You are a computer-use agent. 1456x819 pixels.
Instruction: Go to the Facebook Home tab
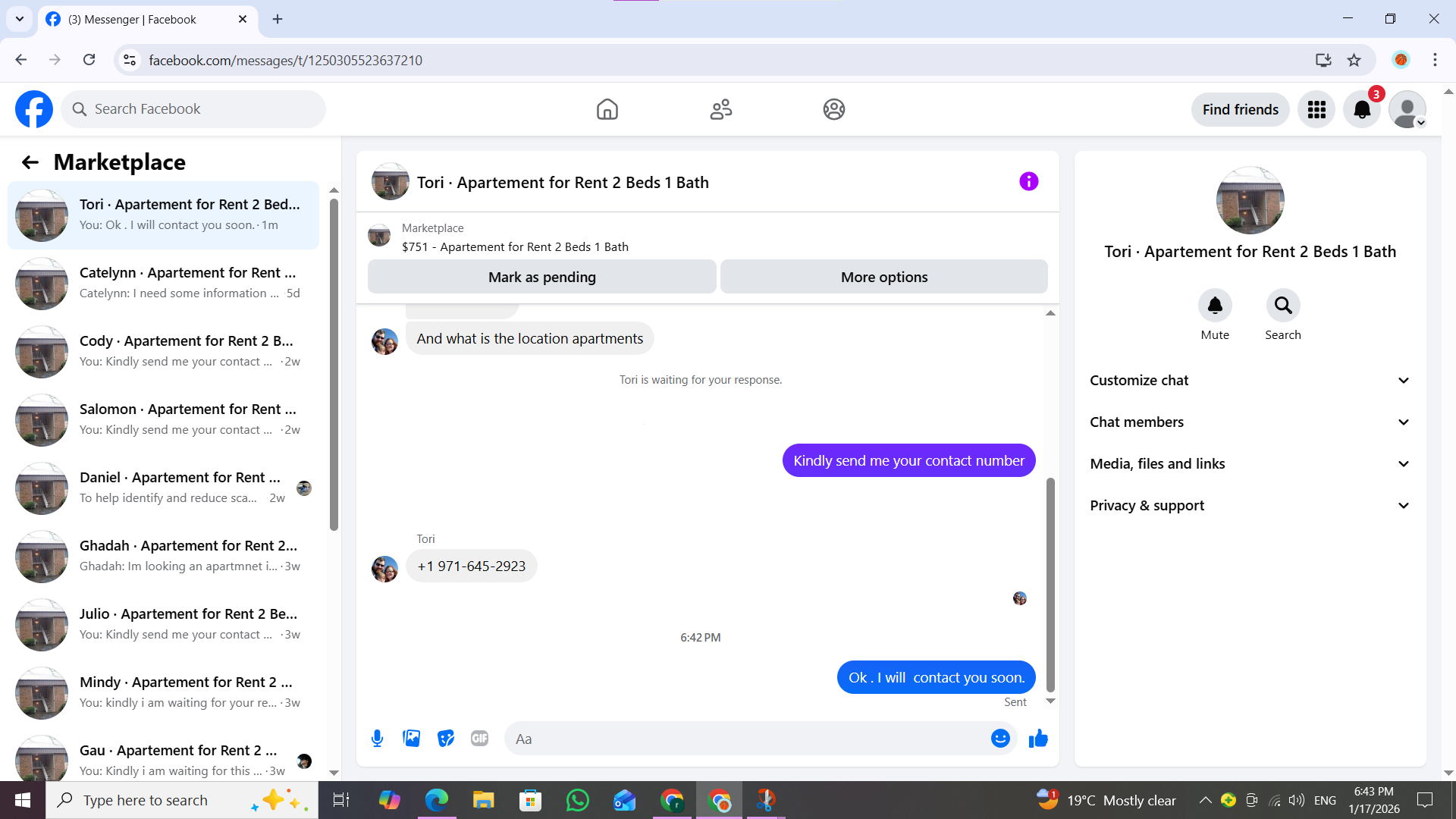coord(607,109)
